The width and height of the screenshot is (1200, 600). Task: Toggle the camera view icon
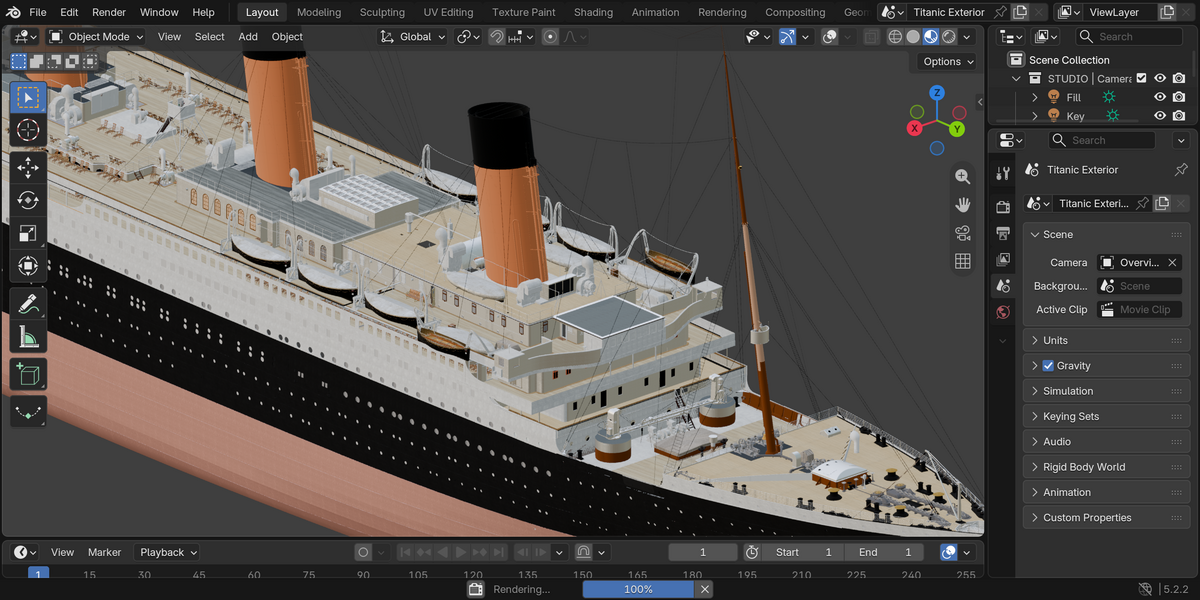[963, 233]
